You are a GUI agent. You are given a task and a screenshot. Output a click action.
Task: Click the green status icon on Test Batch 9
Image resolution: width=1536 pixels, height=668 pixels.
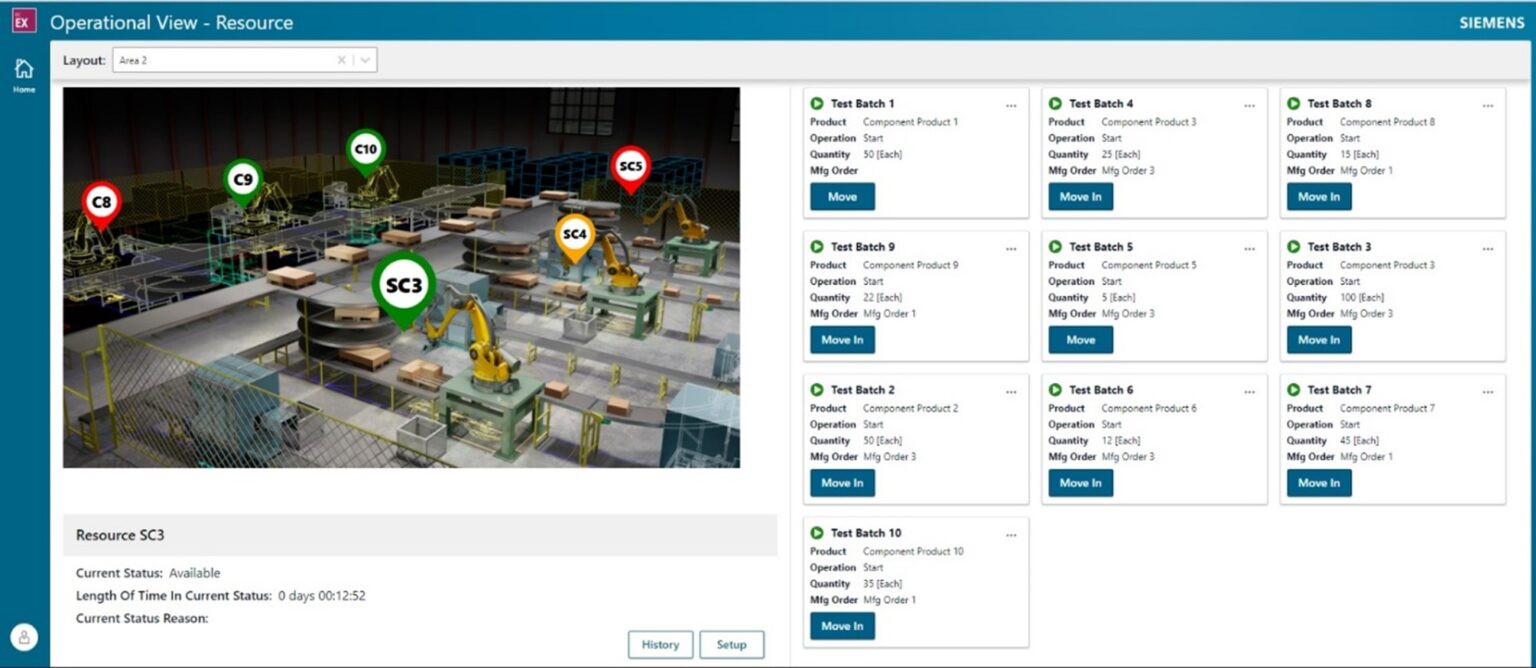tap(816, 246)
